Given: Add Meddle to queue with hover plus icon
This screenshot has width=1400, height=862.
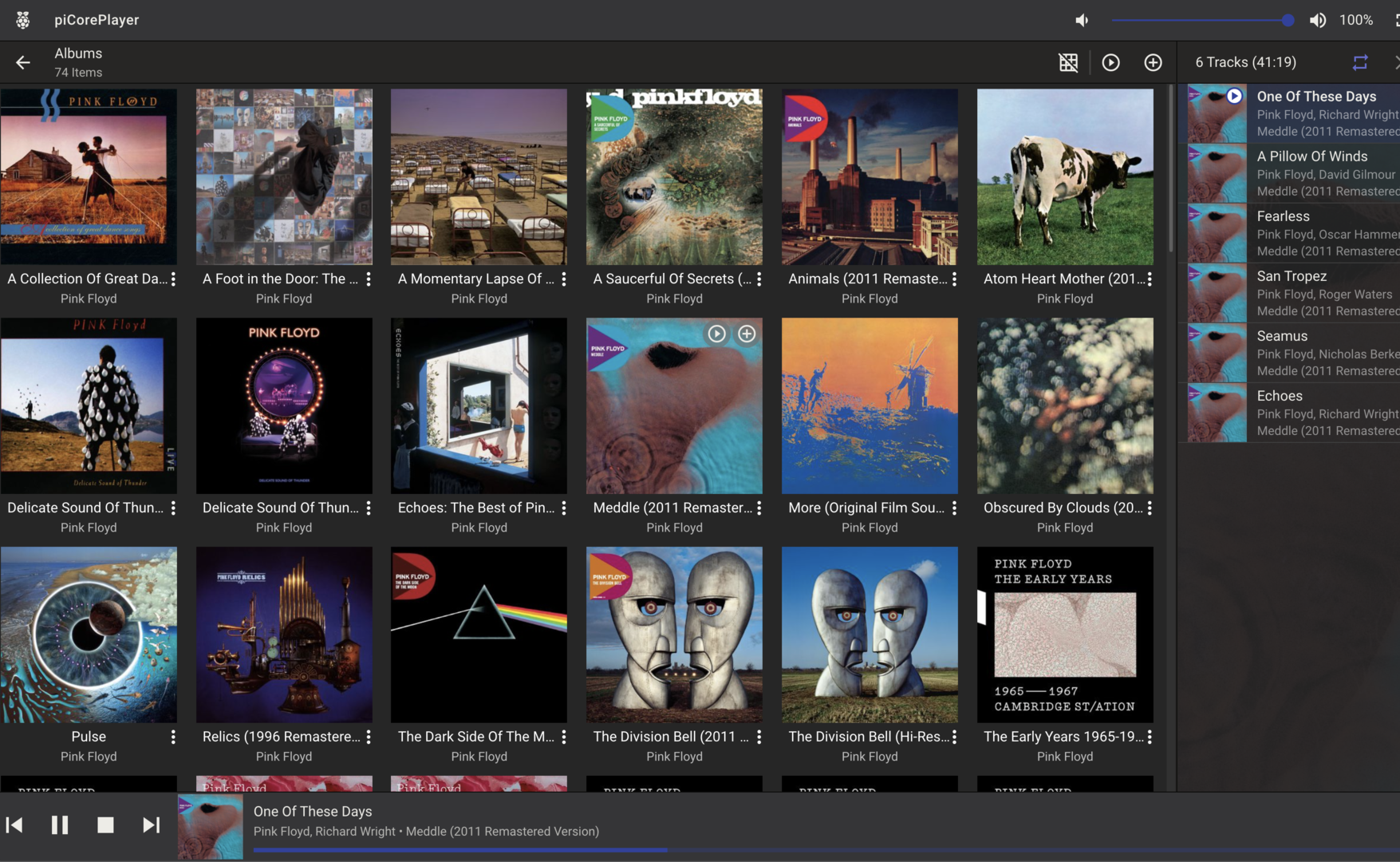Looking at the screenshot, I should pyautogui.click(x=747, y=334).
